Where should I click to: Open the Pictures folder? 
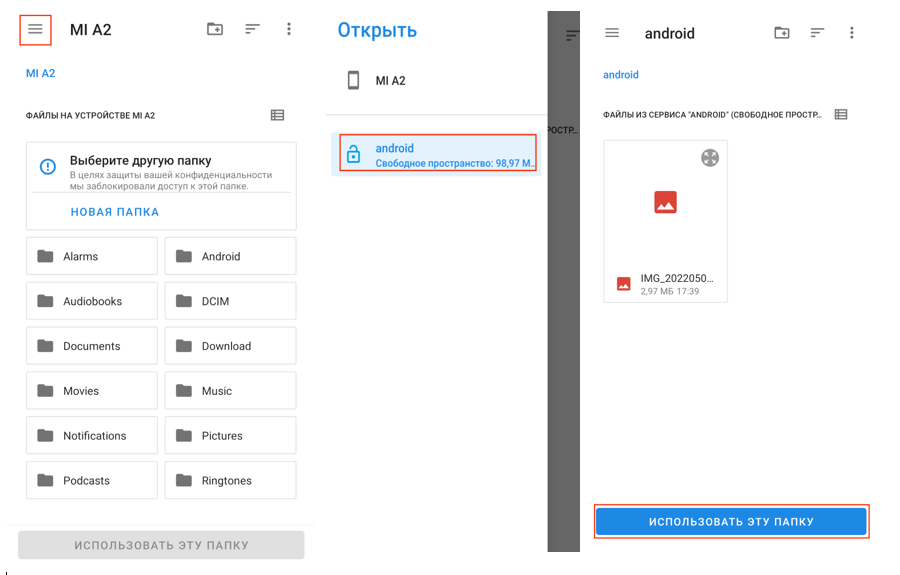point(230,436)
